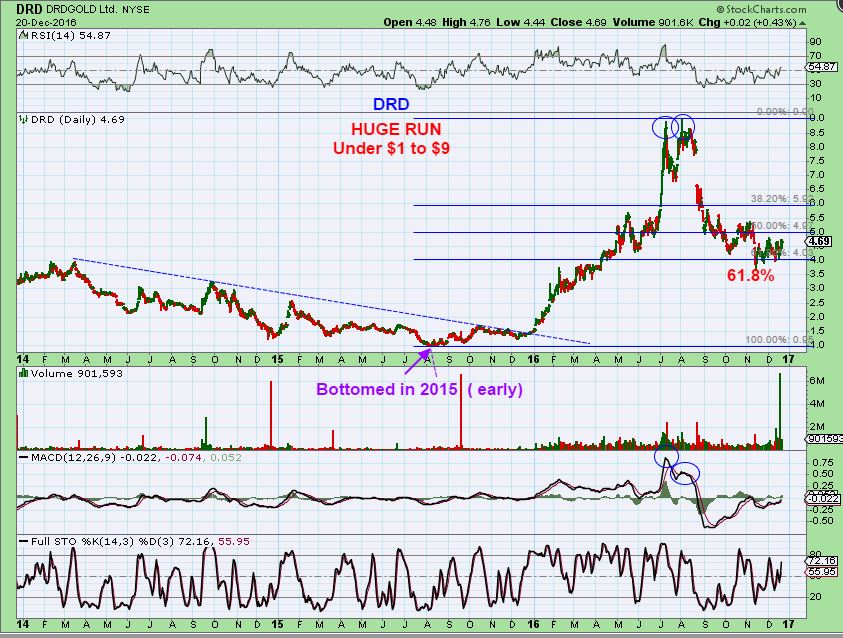The width and height of the screenshot is (843, 638).
Task: Click the 2.5 price axis label
Action: pos(817,302)
